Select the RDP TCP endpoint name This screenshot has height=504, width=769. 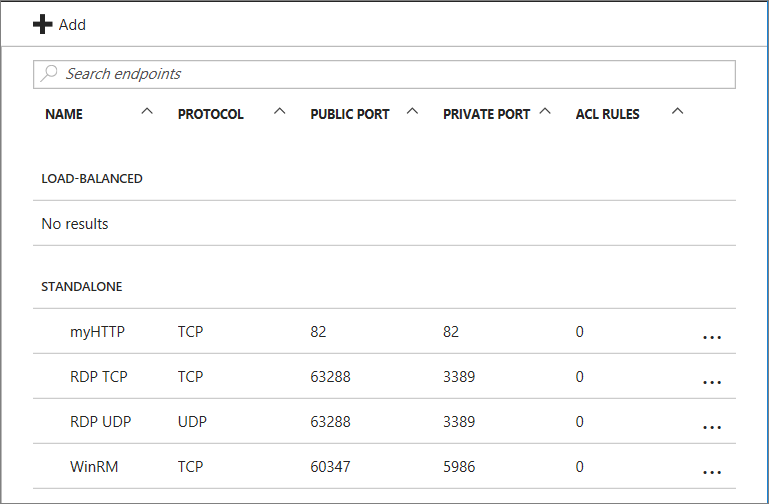click(99, 377)
